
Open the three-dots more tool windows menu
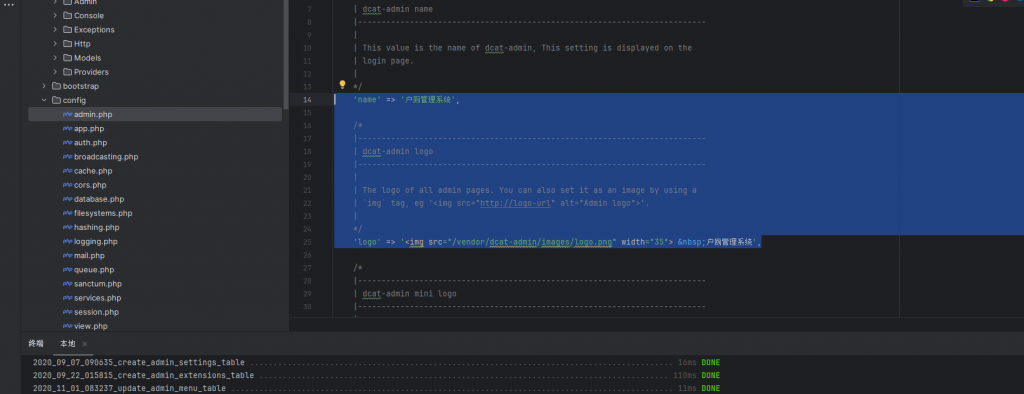click(x=9, y=5)
